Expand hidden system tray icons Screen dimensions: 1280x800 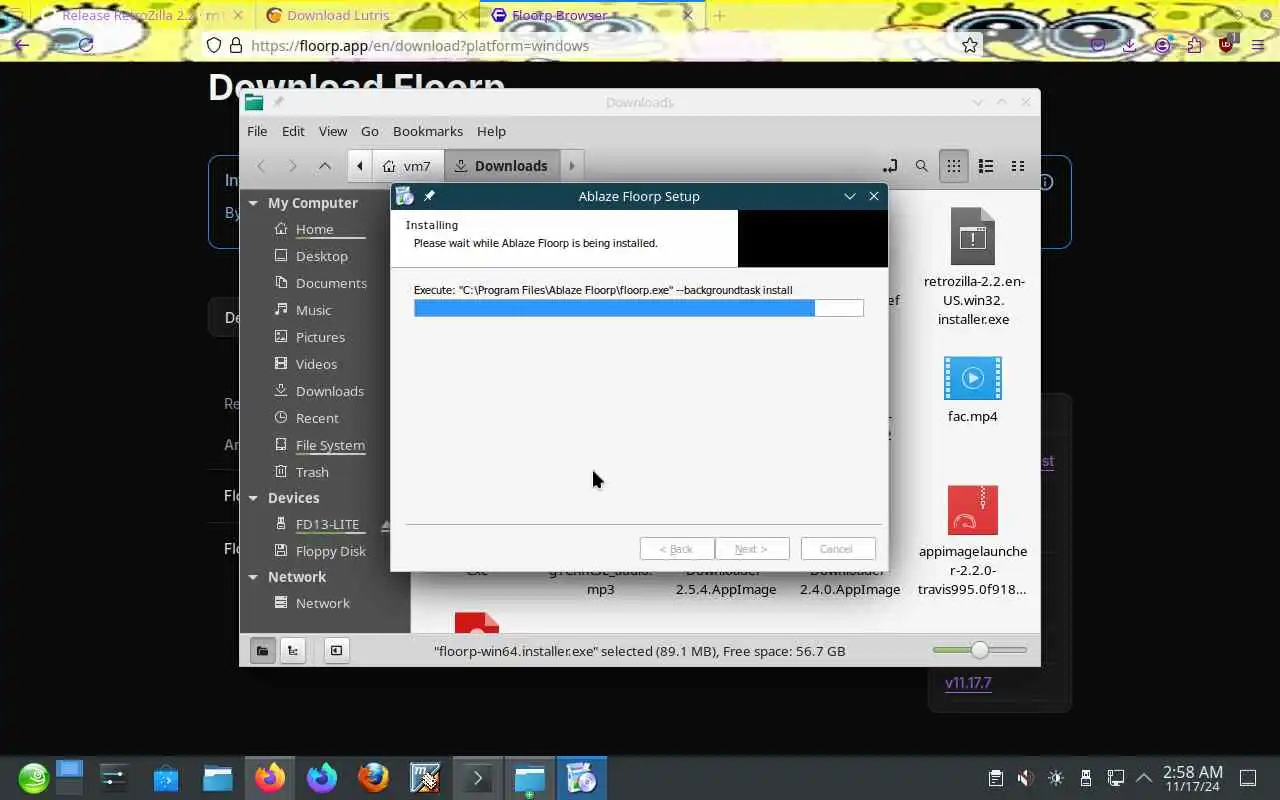tap(1144, 778)
